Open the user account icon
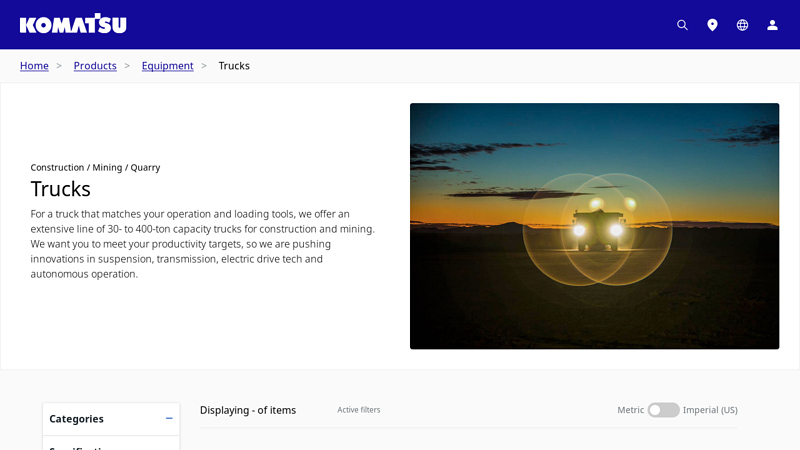 (x=772, y=25)
